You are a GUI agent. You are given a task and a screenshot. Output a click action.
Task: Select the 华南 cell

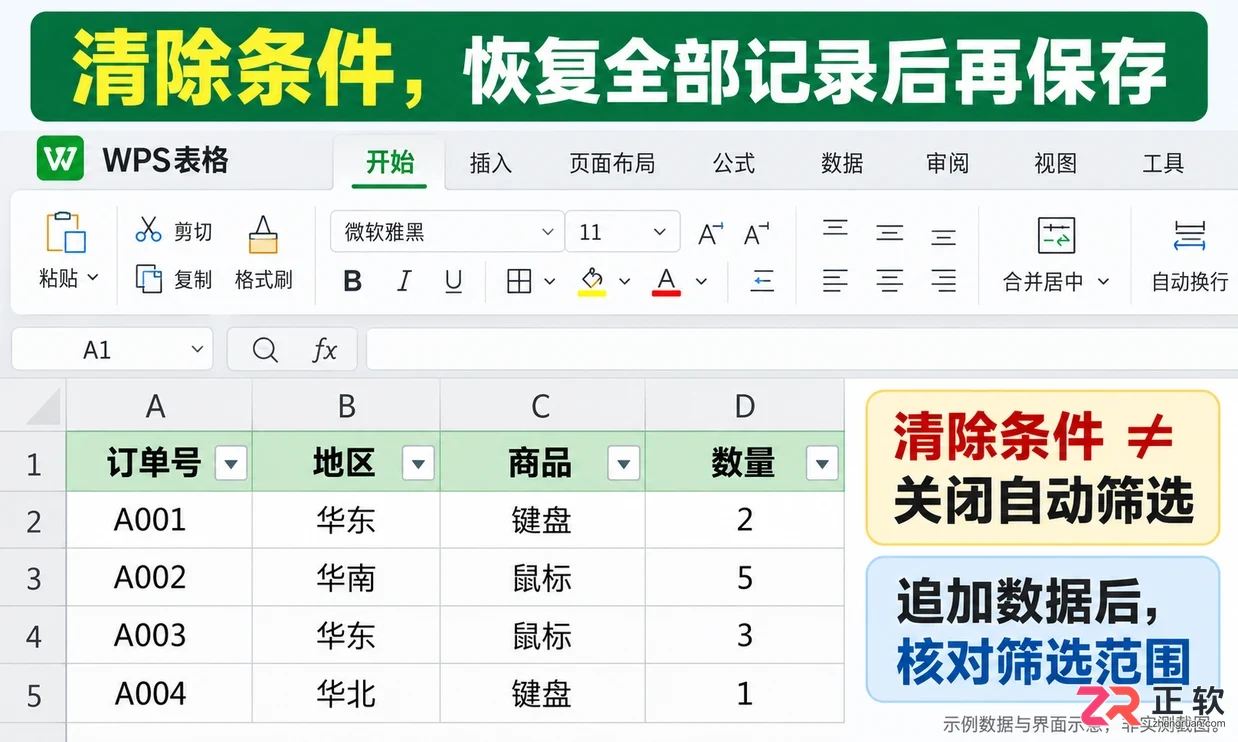(x=346, y=578)
